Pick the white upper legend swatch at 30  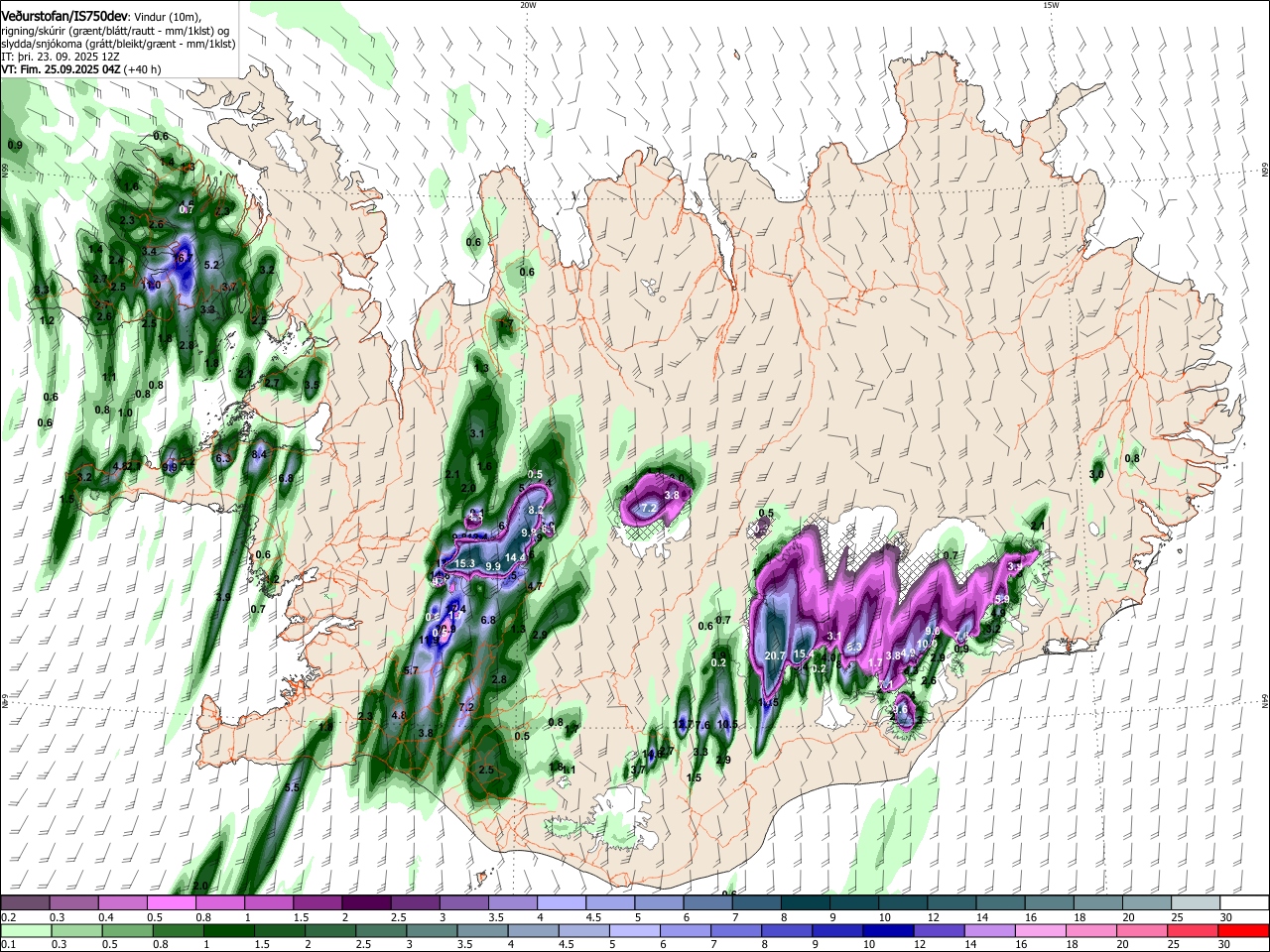click(x=1244, y=902)
